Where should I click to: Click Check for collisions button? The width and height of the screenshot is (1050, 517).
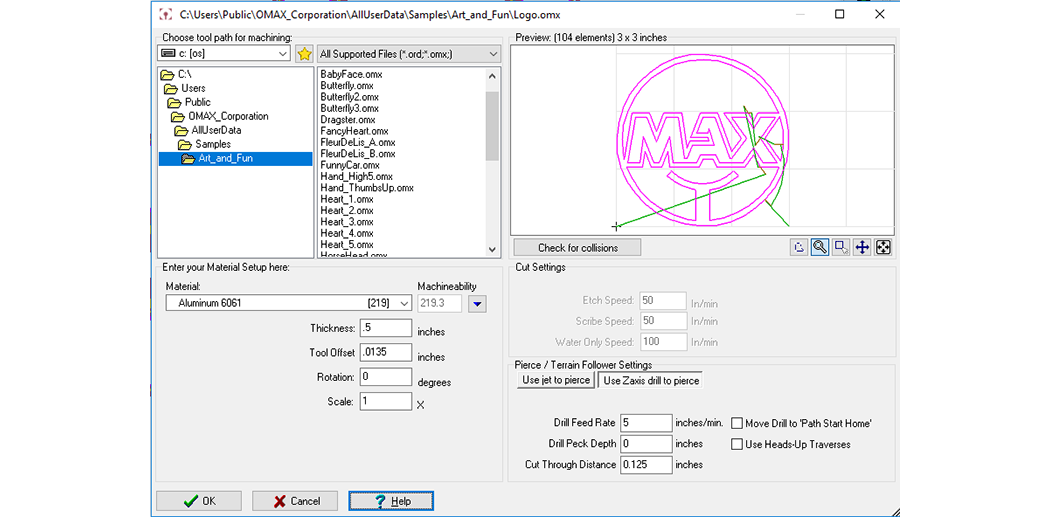click(x=578, y=248)
